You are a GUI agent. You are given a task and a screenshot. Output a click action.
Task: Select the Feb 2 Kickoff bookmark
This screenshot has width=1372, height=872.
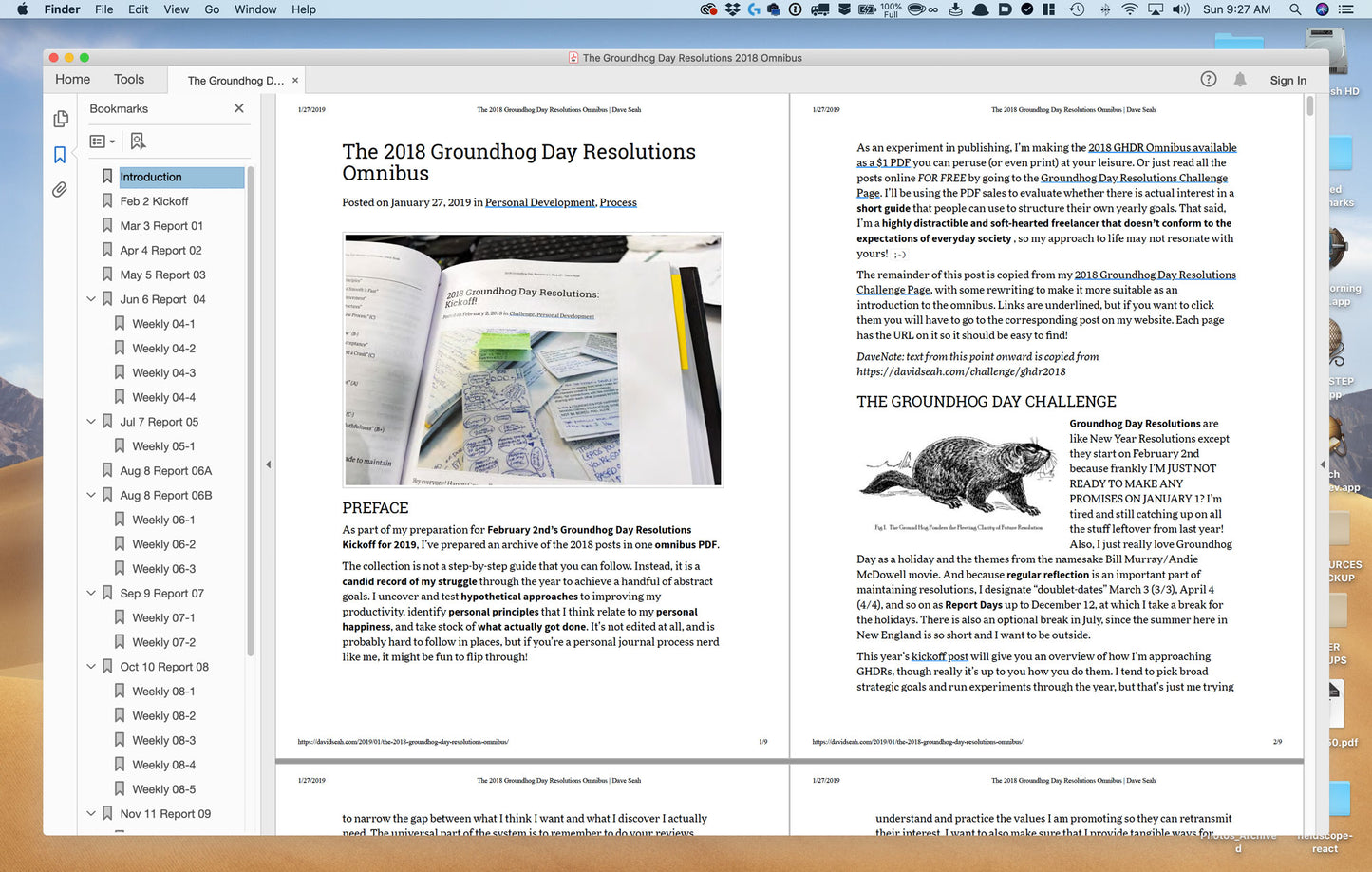(155, 200)
